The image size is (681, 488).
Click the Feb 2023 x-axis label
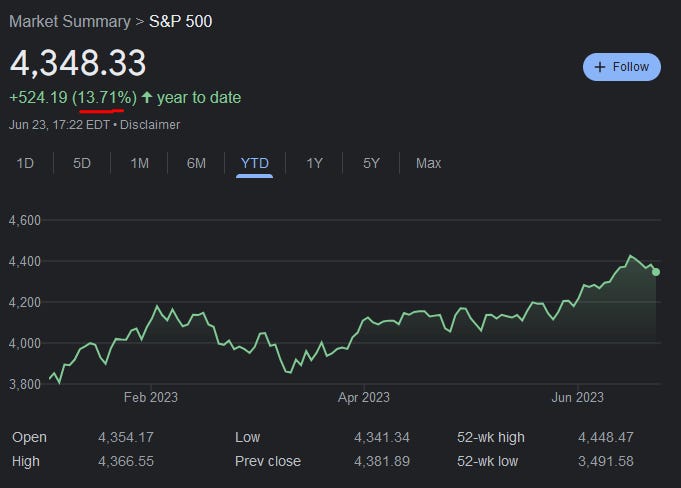pyautogui.click(x=151, y=397)
